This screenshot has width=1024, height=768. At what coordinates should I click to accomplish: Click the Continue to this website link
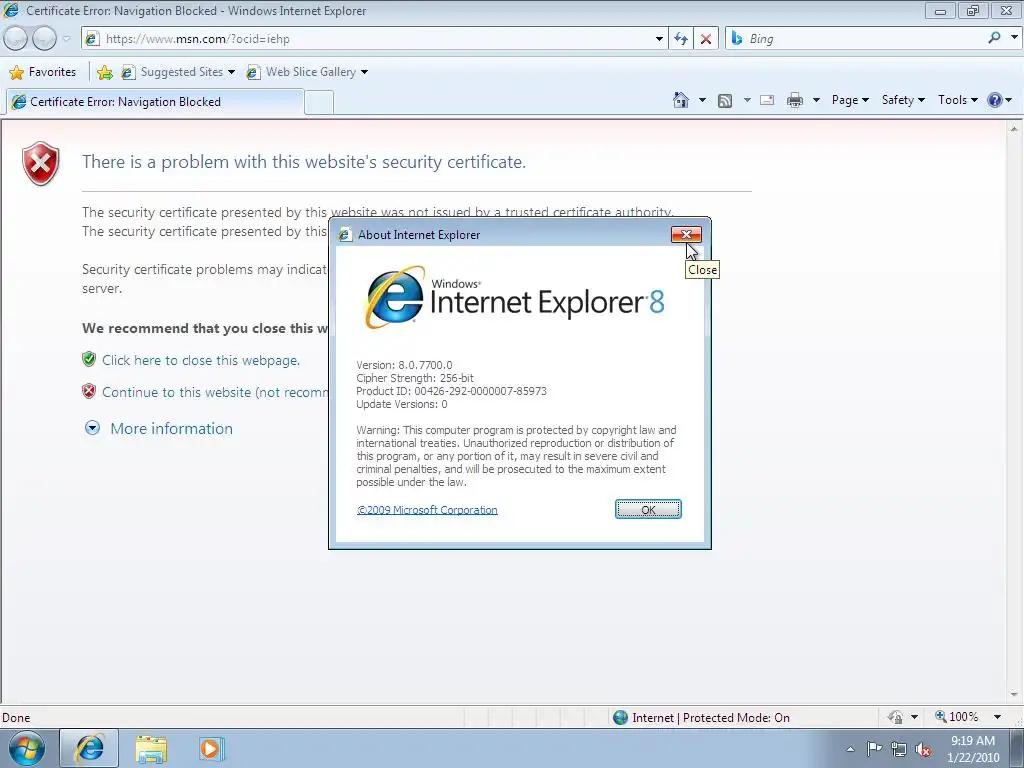pos(215,392)
